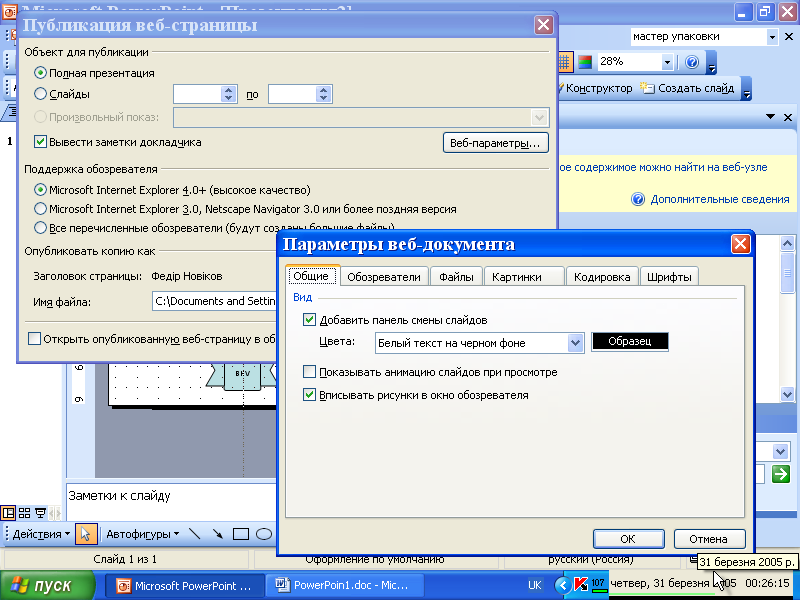Toggle Вывести заметки докладчика checkbox
800x600 pixels.
[x=40, y=142]
